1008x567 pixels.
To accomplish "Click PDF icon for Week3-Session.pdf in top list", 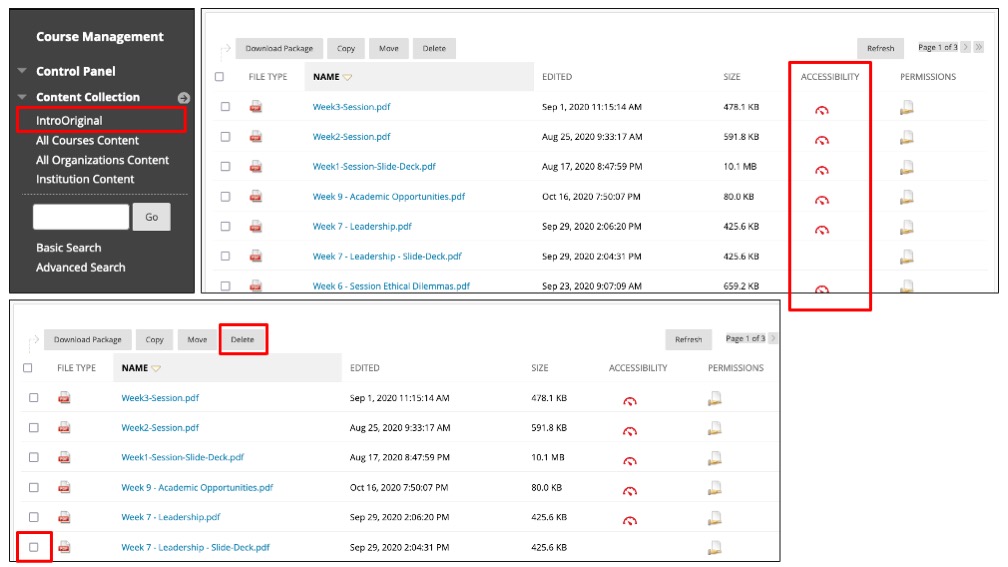I will [x=256, y=107].
